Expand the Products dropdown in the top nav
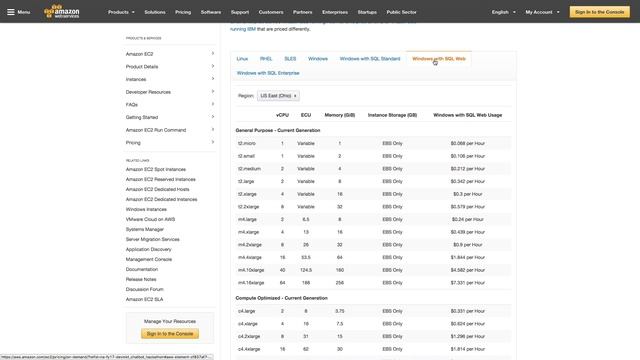 tap(121, 12)
